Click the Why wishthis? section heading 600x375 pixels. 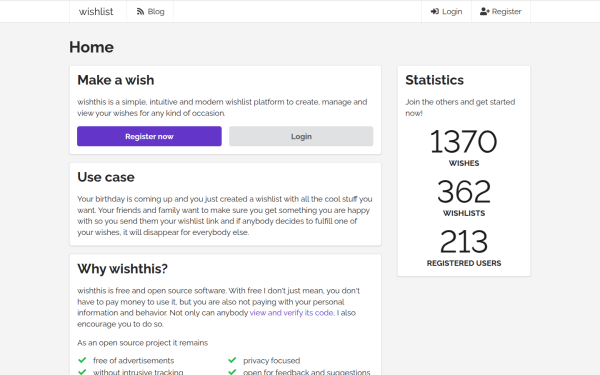coord(122,269)
